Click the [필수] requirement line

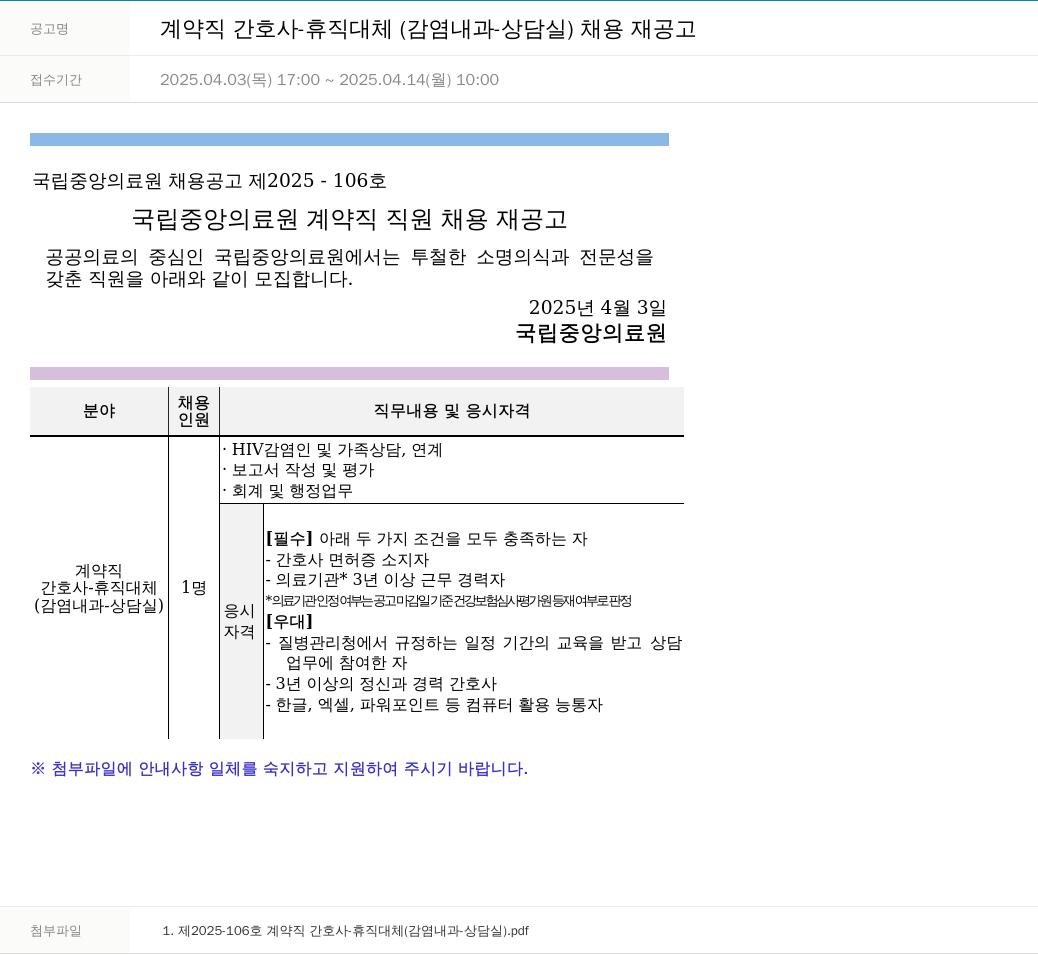point(426,539)
